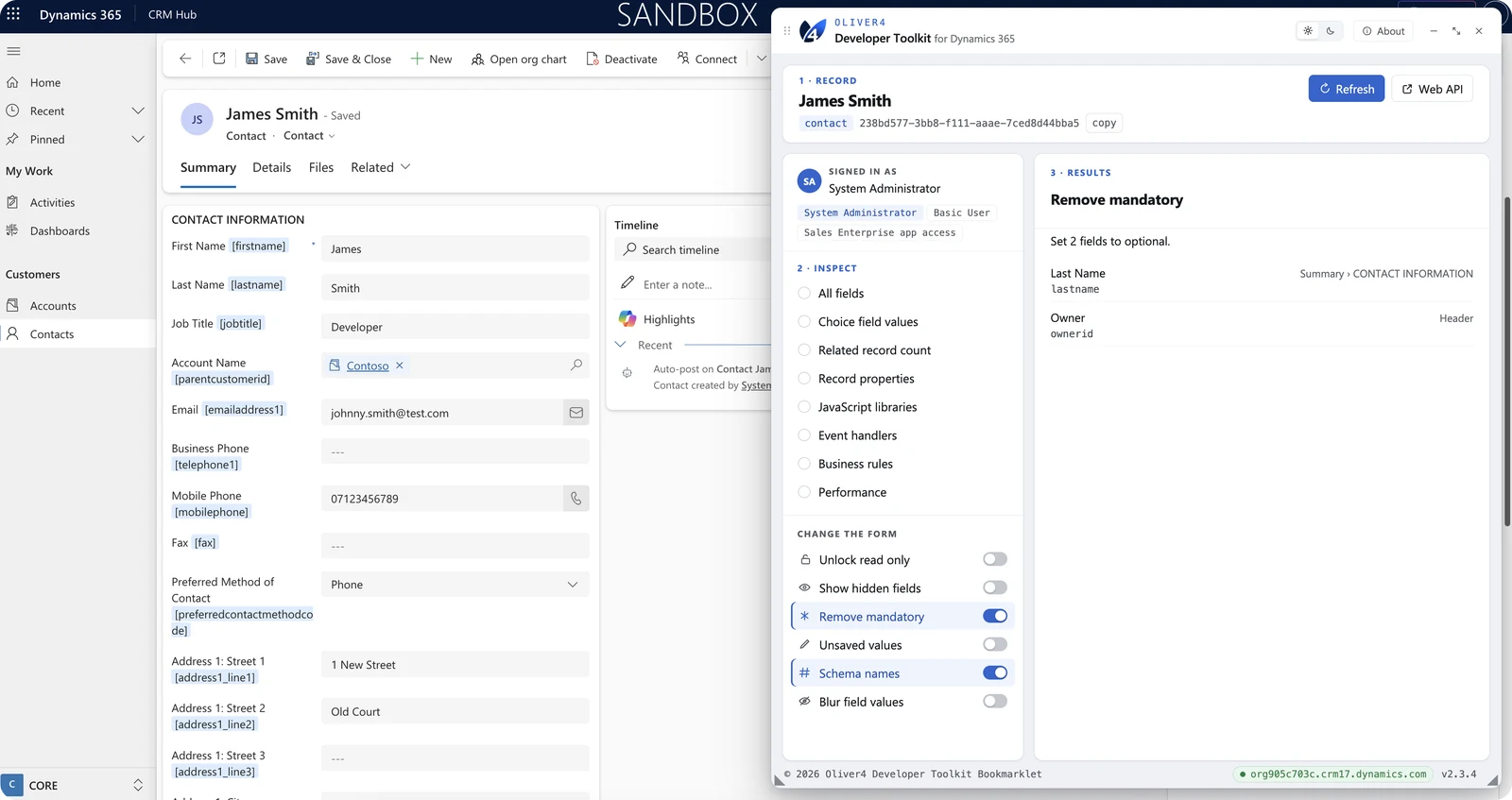Copy the record GUID with copy button

pyautogui.click(x=1104, y=123)
